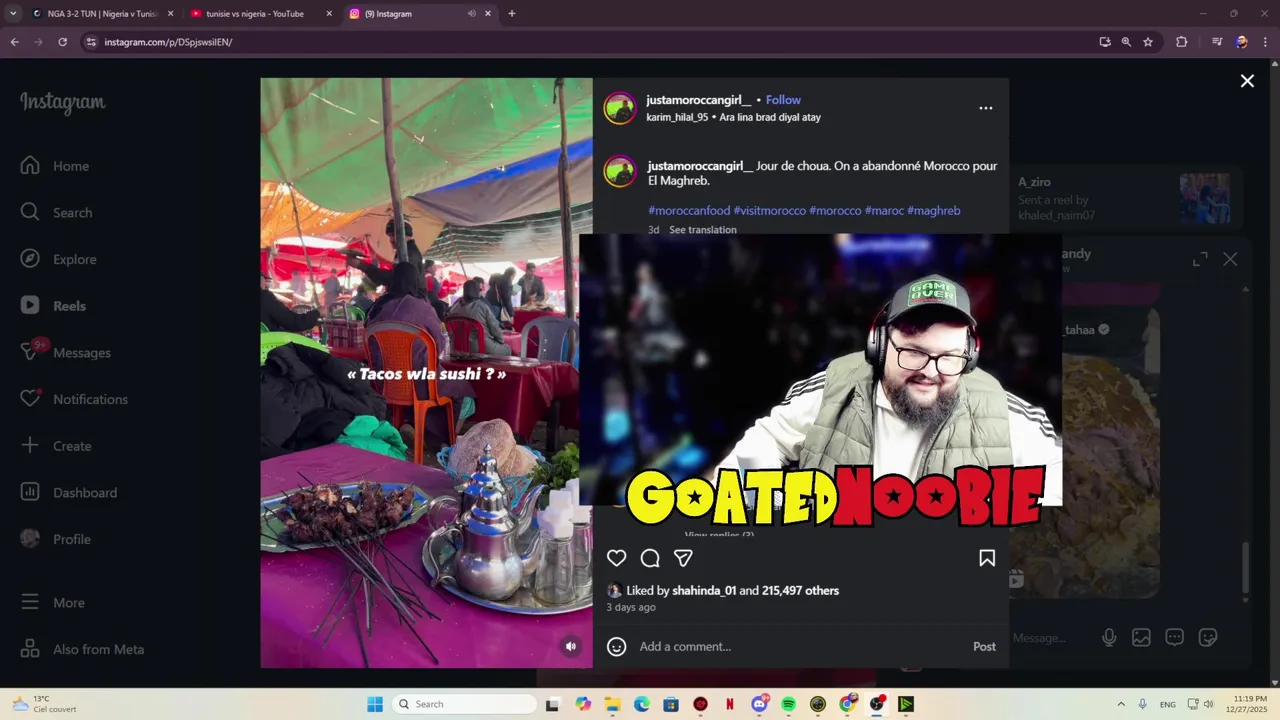This screenshot has height=720, width=1280.
Task: Open the tab search dropdown arrow
Action: pos(13,14)
